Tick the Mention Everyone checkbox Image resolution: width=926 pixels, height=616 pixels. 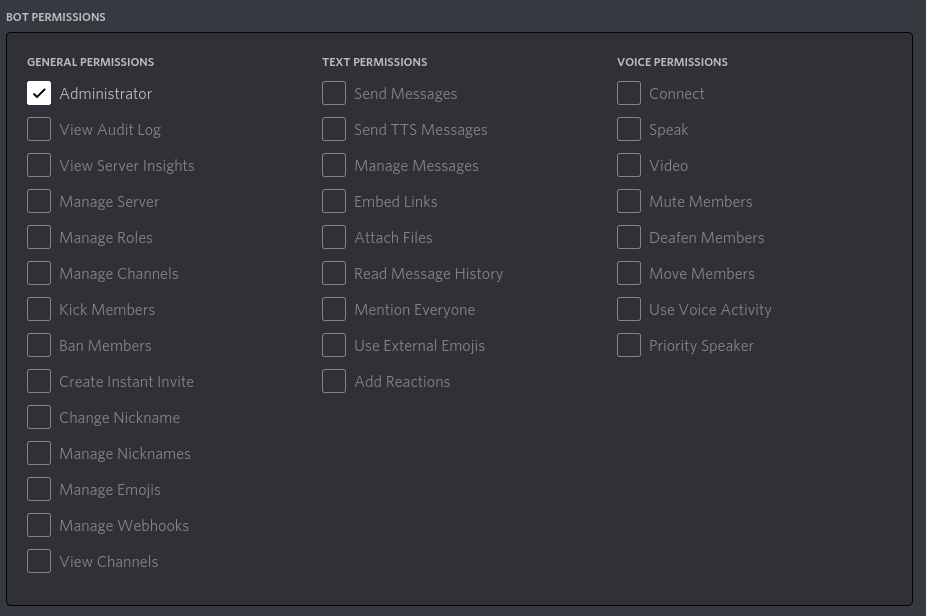334,310
